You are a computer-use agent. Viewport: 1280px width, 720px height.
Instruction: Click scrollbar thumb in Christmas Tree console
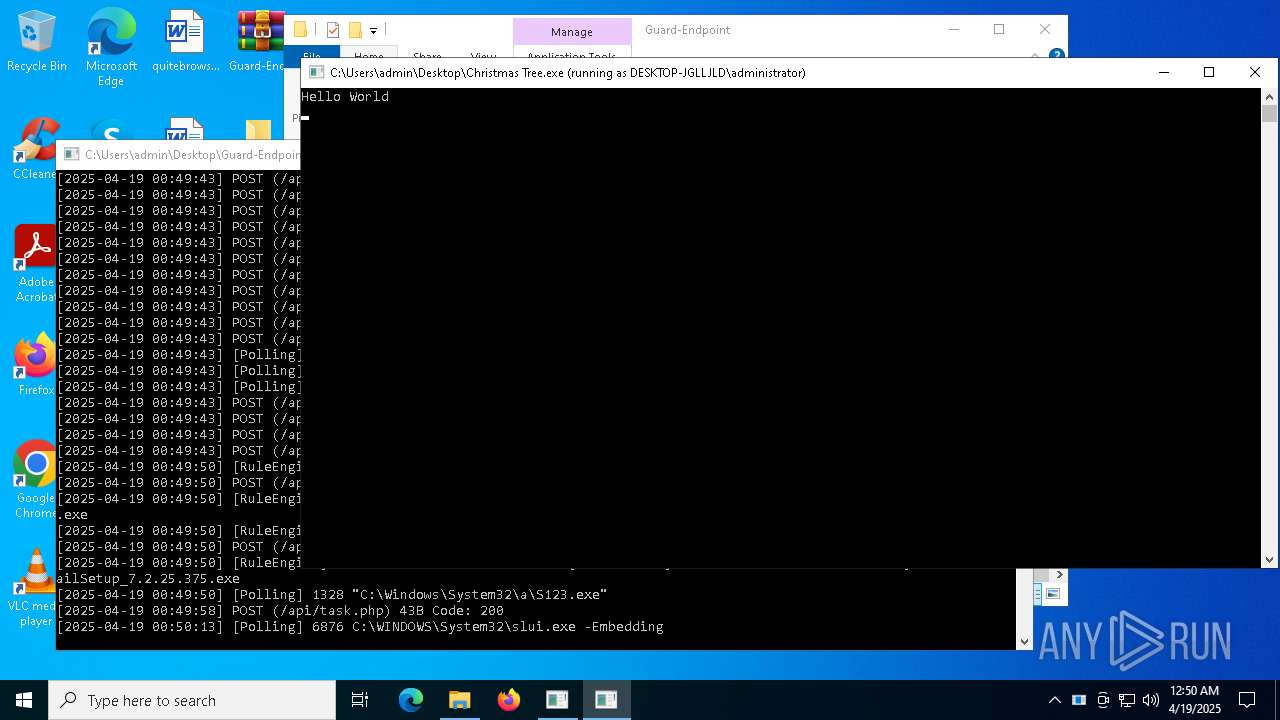pyautogui.click(x=1269, y=114)
